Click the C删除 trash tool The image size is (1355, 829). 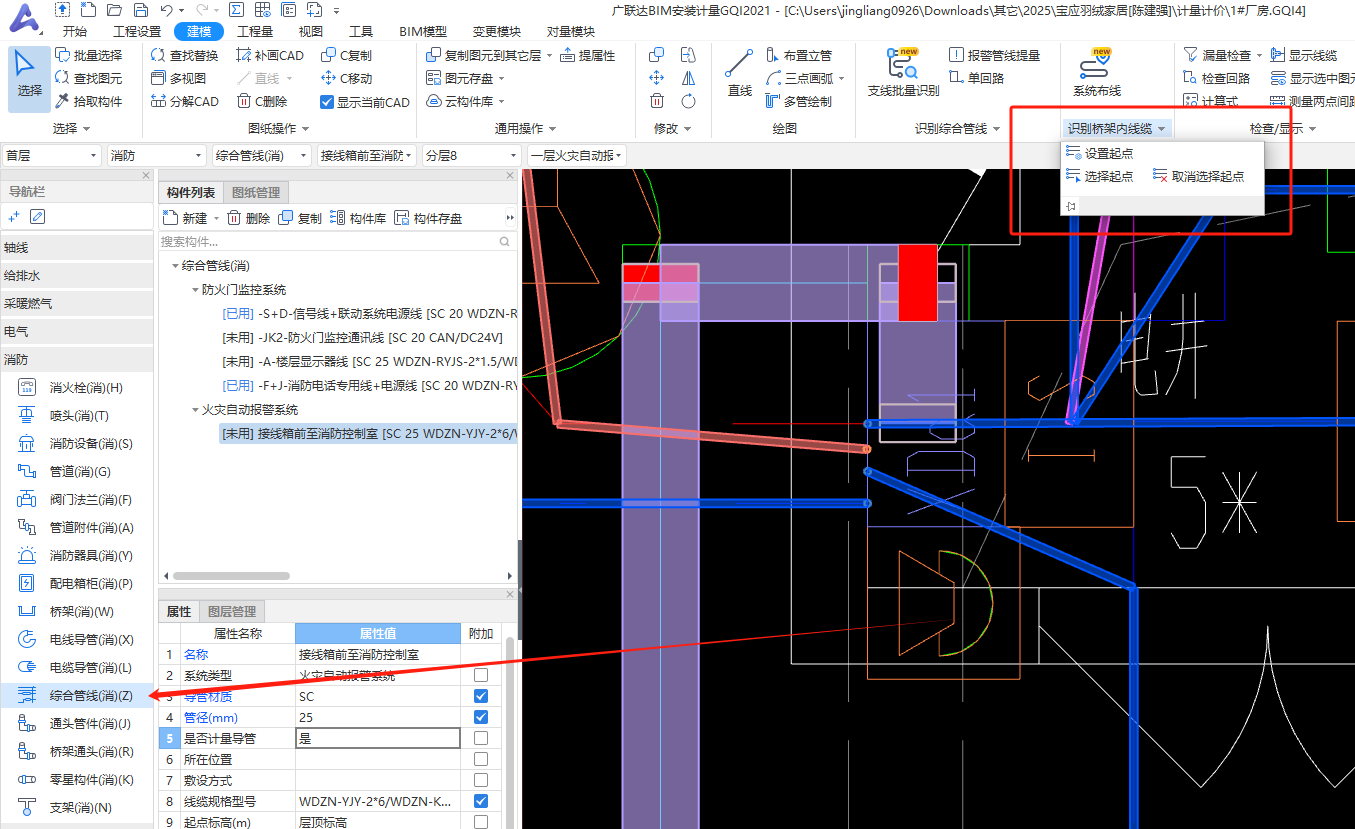pos(263,101)
